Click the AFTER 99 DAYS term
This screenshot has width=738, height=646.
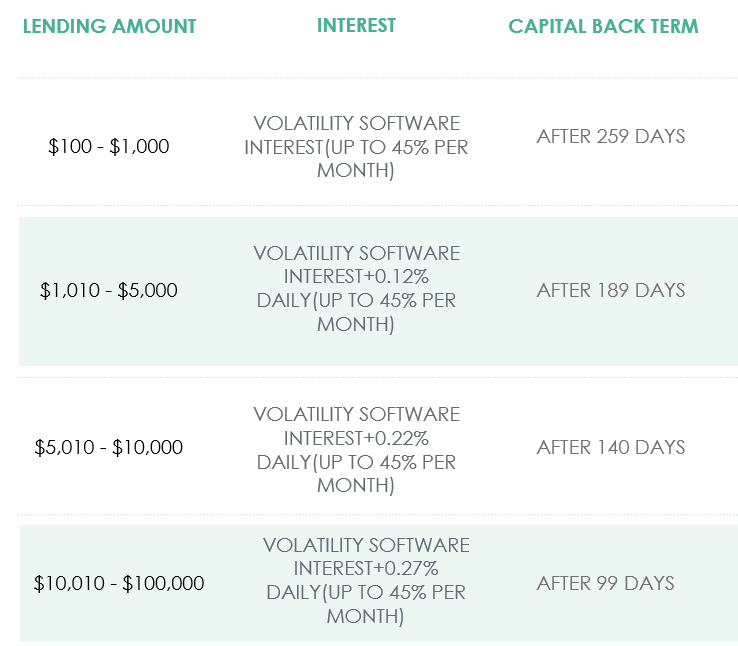point(606,583)
